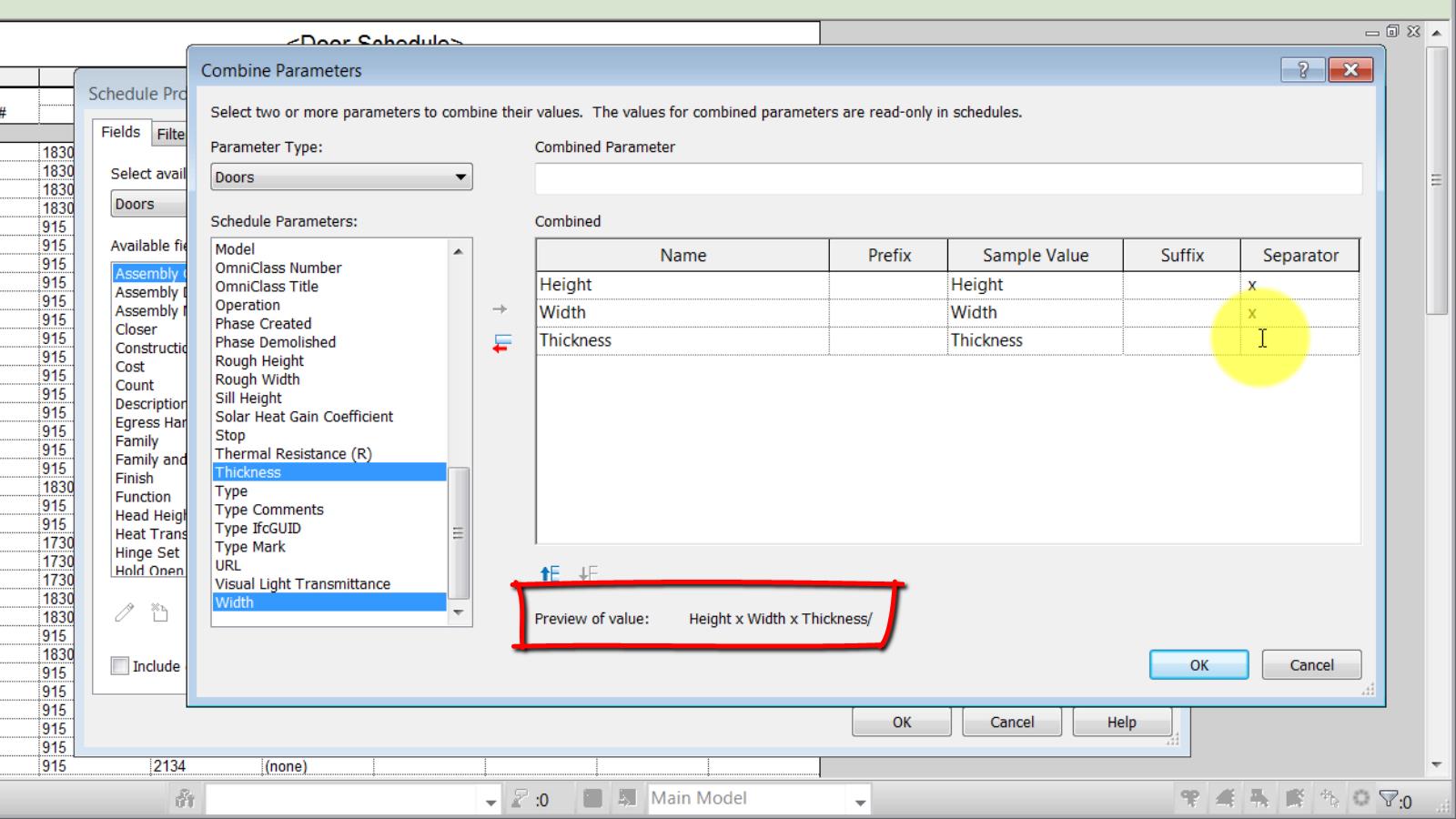1456x819 pixels.
Task: Toggle the Select Pinned Elements icon
Action: pos(1259,799)
